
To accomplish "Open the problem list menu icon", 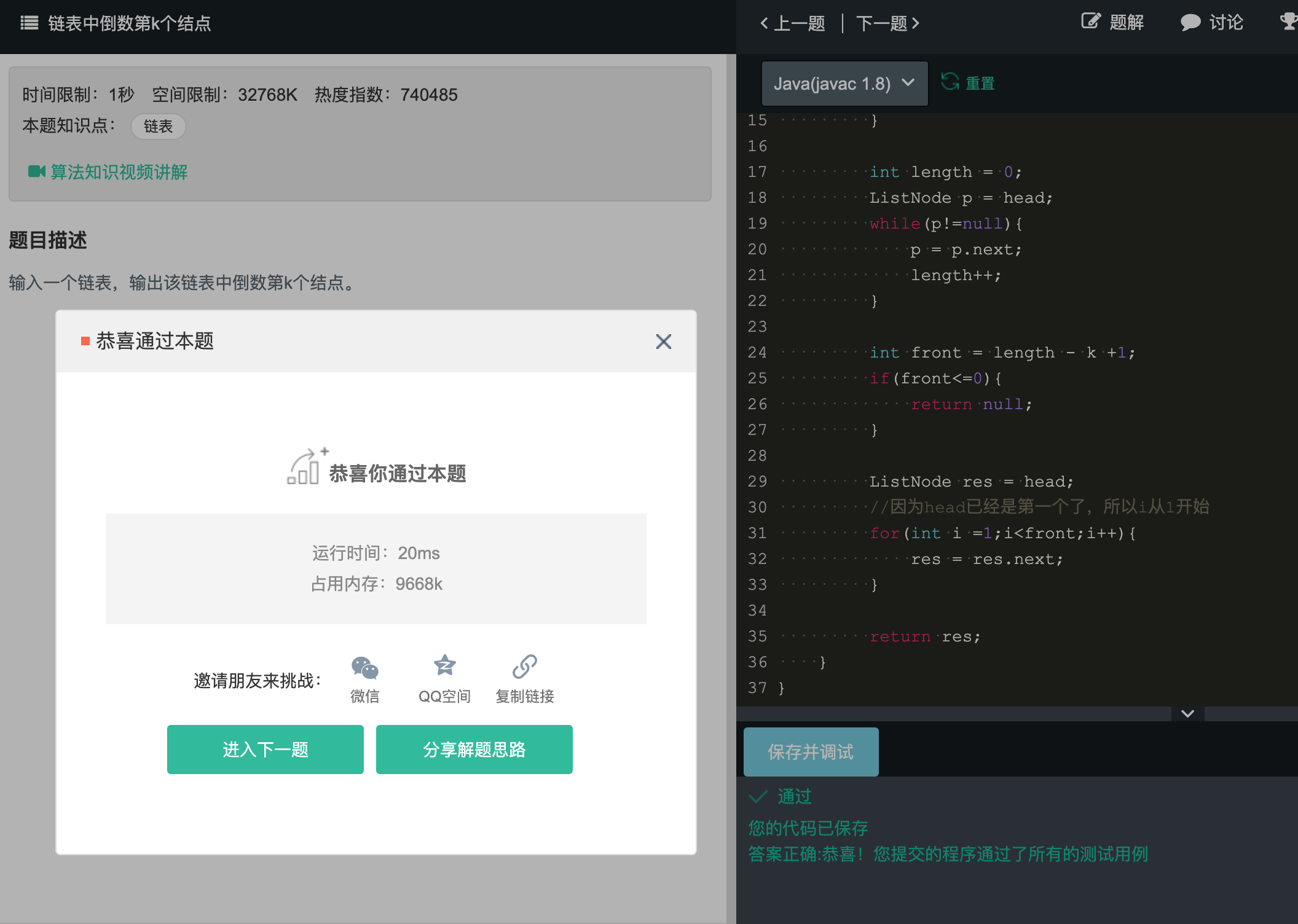I will pos(29,23).
